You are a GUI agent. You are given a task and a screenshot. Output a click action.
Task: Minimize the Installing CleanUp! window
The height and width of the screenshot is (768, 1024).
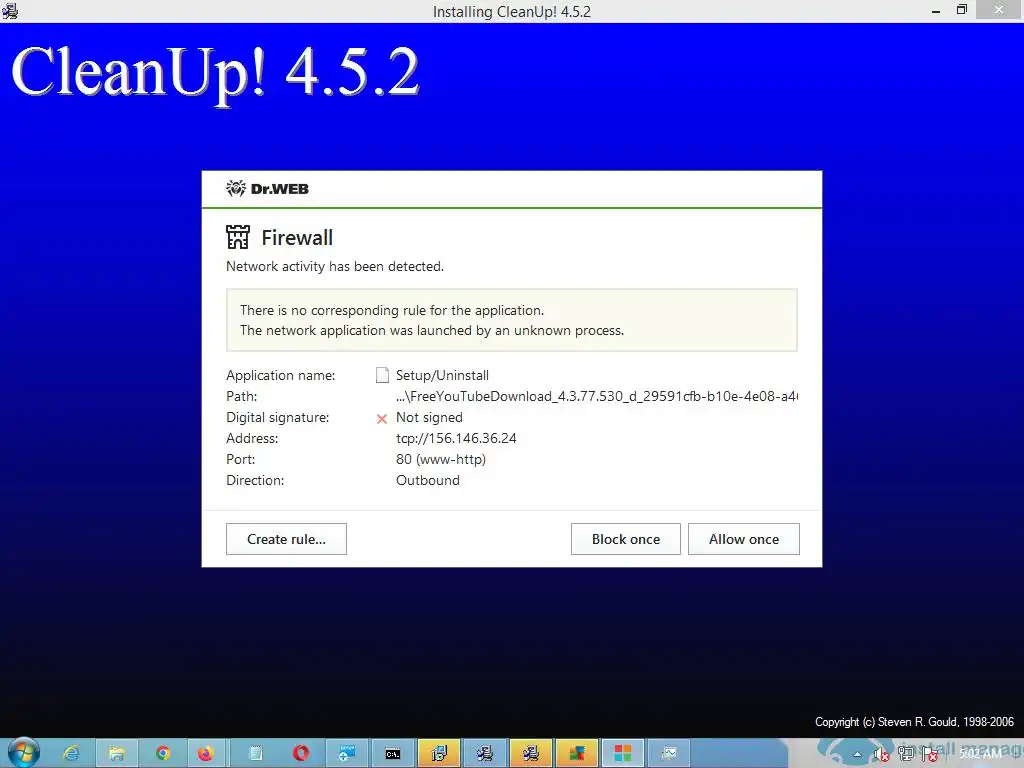coord(935,10)
